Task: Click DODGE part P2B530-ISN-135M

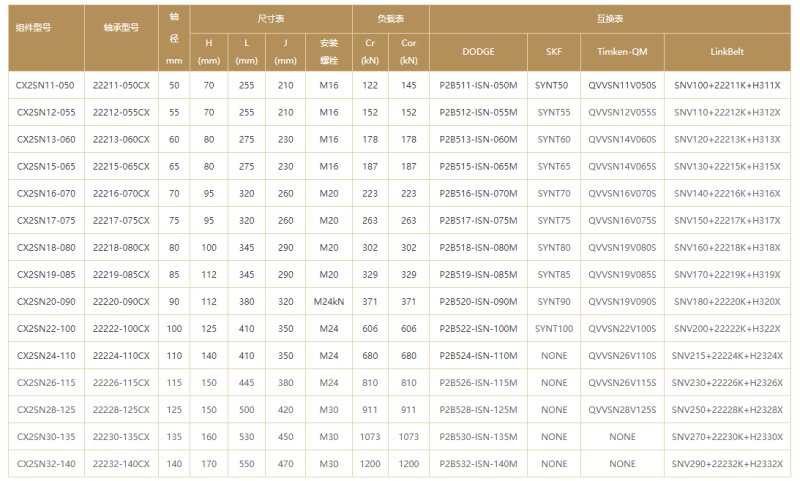Action: point(478,437)
